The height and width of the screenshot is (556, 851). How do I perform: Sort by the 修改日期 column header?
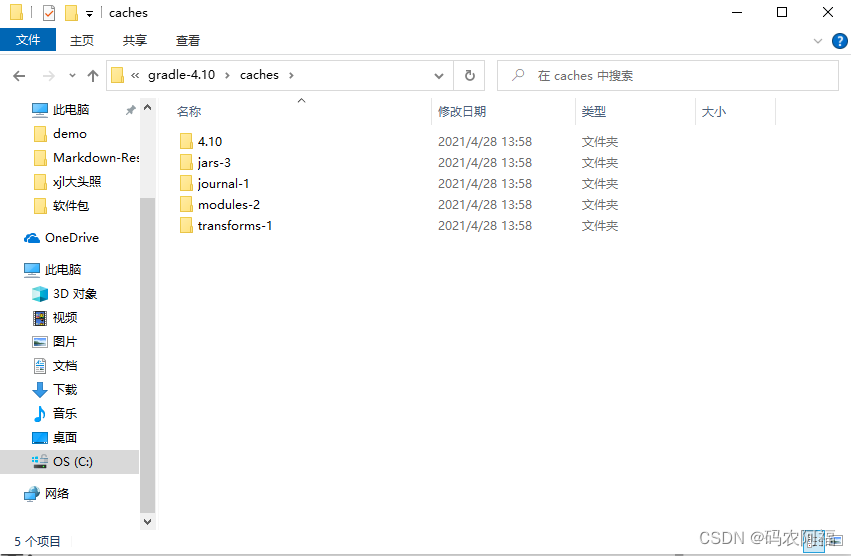[x=462, y=111]
